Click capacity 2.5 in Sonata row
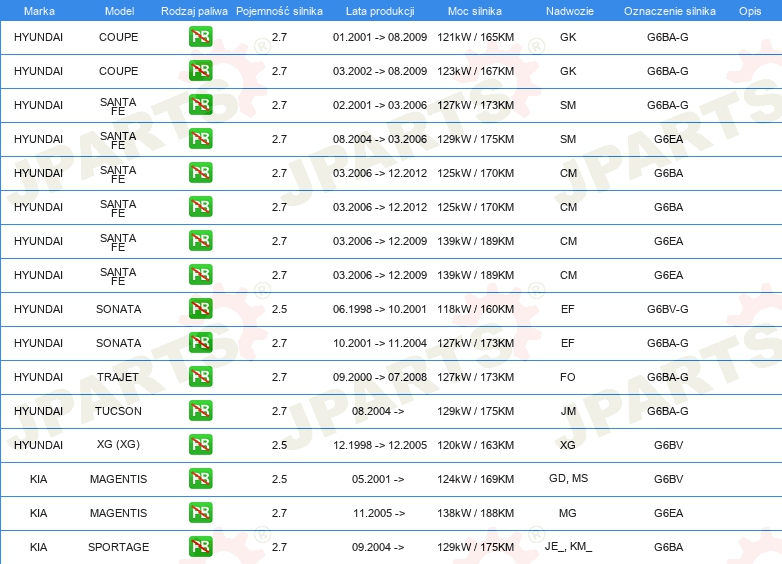The width and height of the screenshot is (782, 564). click(279, 309)
